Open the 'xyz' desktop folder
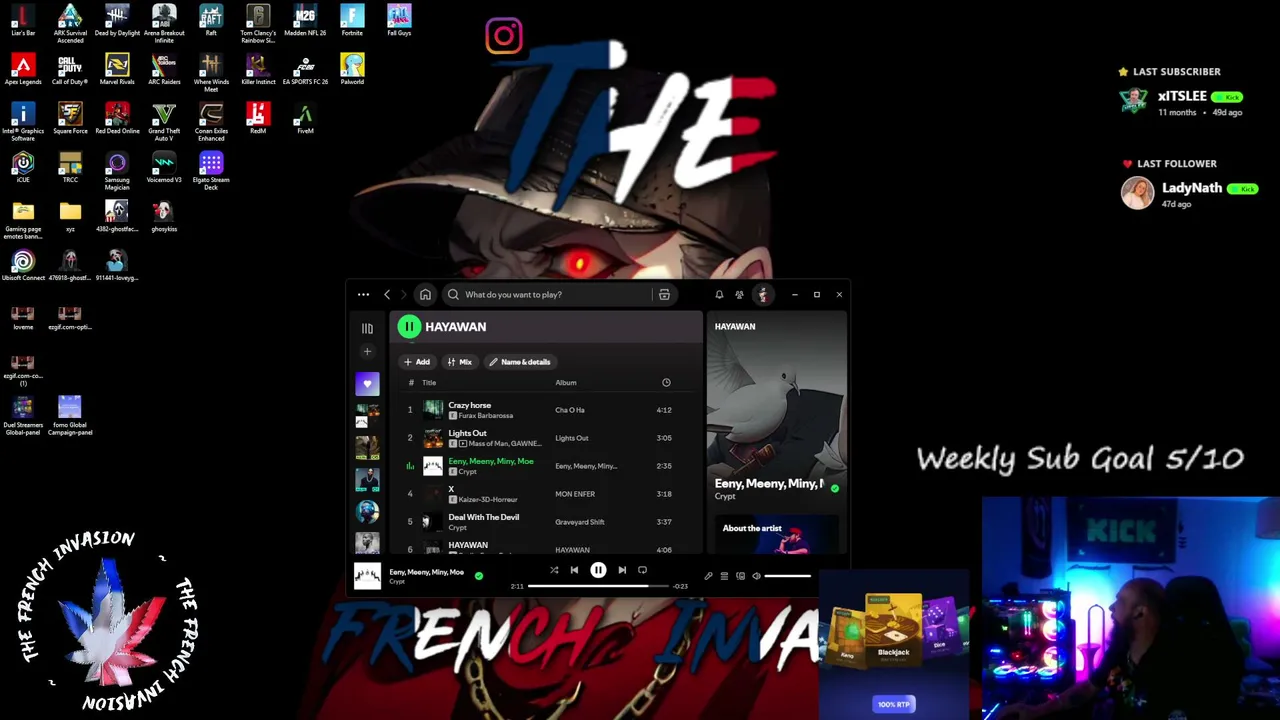1280x720 pixels. point(70,216)
